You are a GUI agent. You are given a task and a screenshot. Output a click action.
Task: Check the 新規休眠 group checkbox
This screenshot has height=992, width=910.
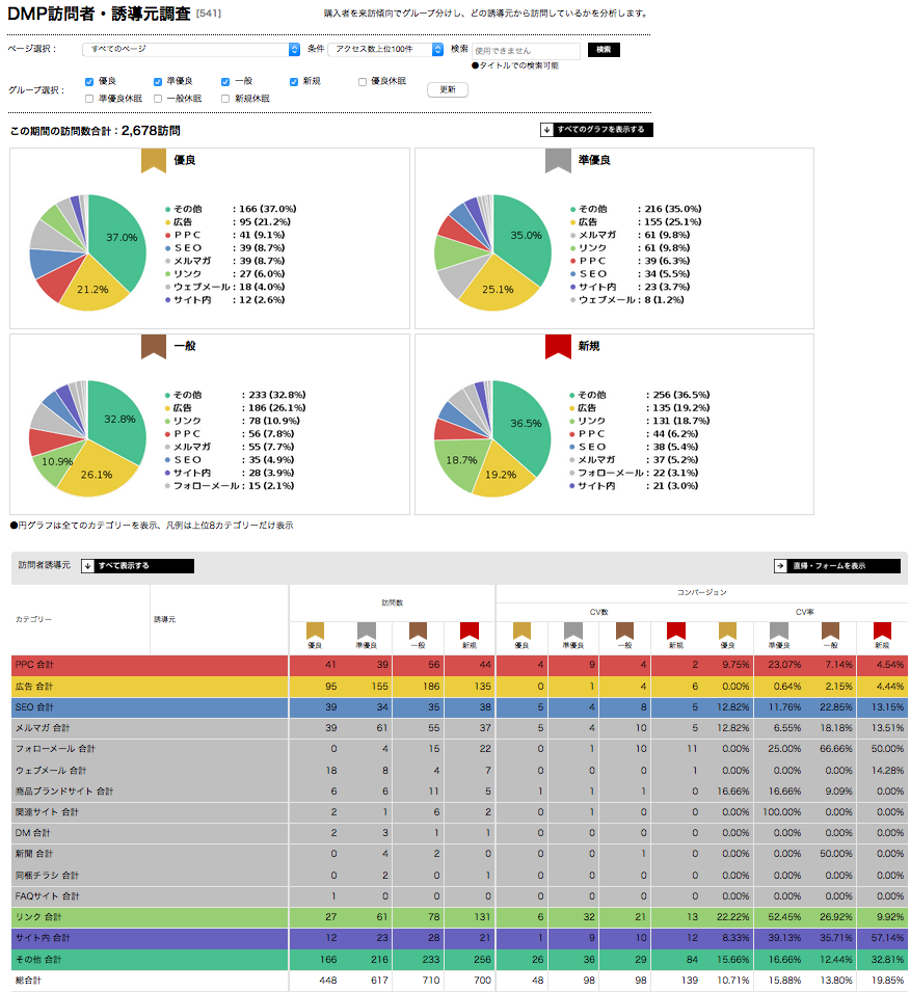(225, 99)
